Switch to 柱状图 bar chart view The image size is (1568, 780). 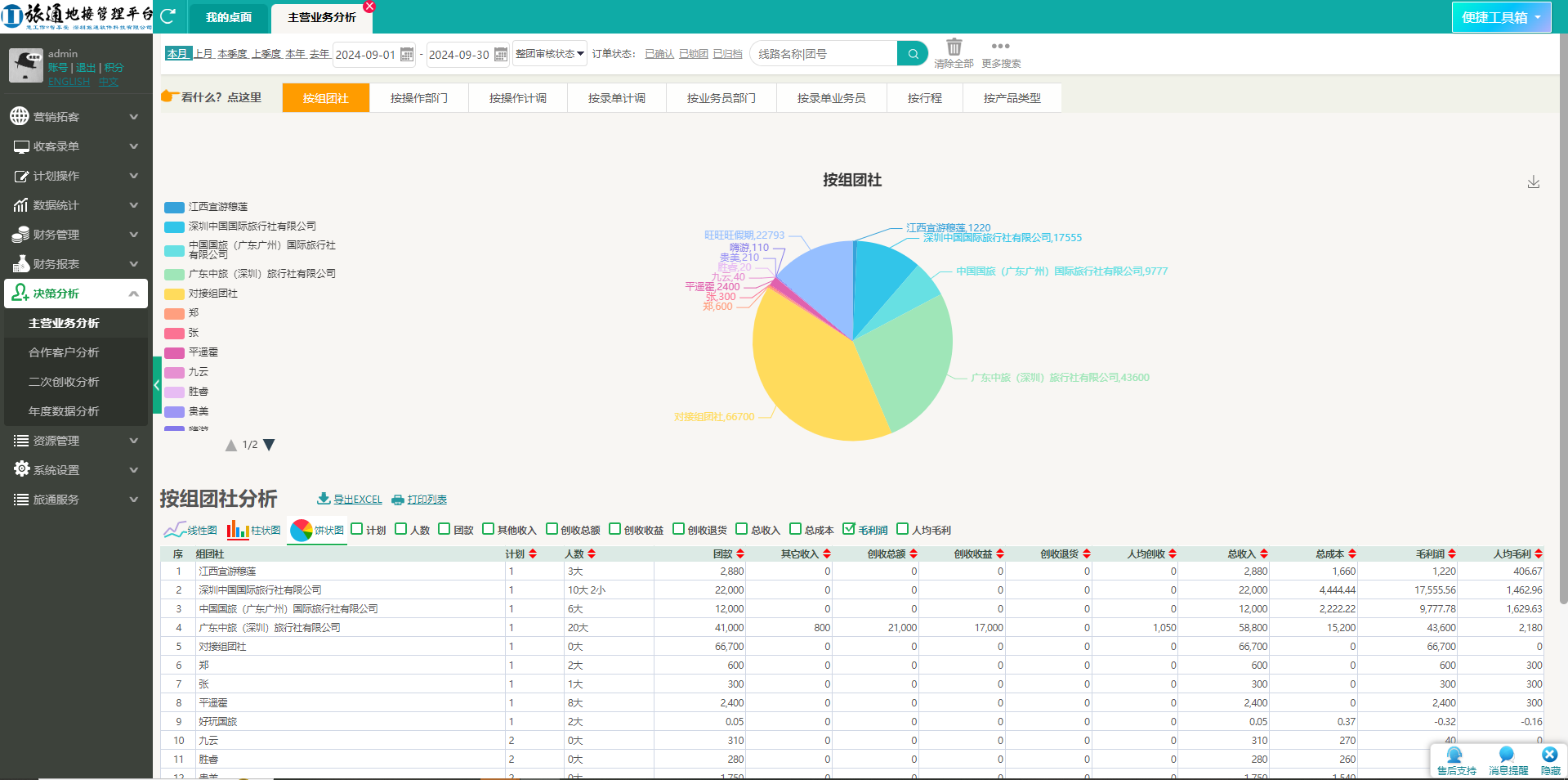pos(253,530)
